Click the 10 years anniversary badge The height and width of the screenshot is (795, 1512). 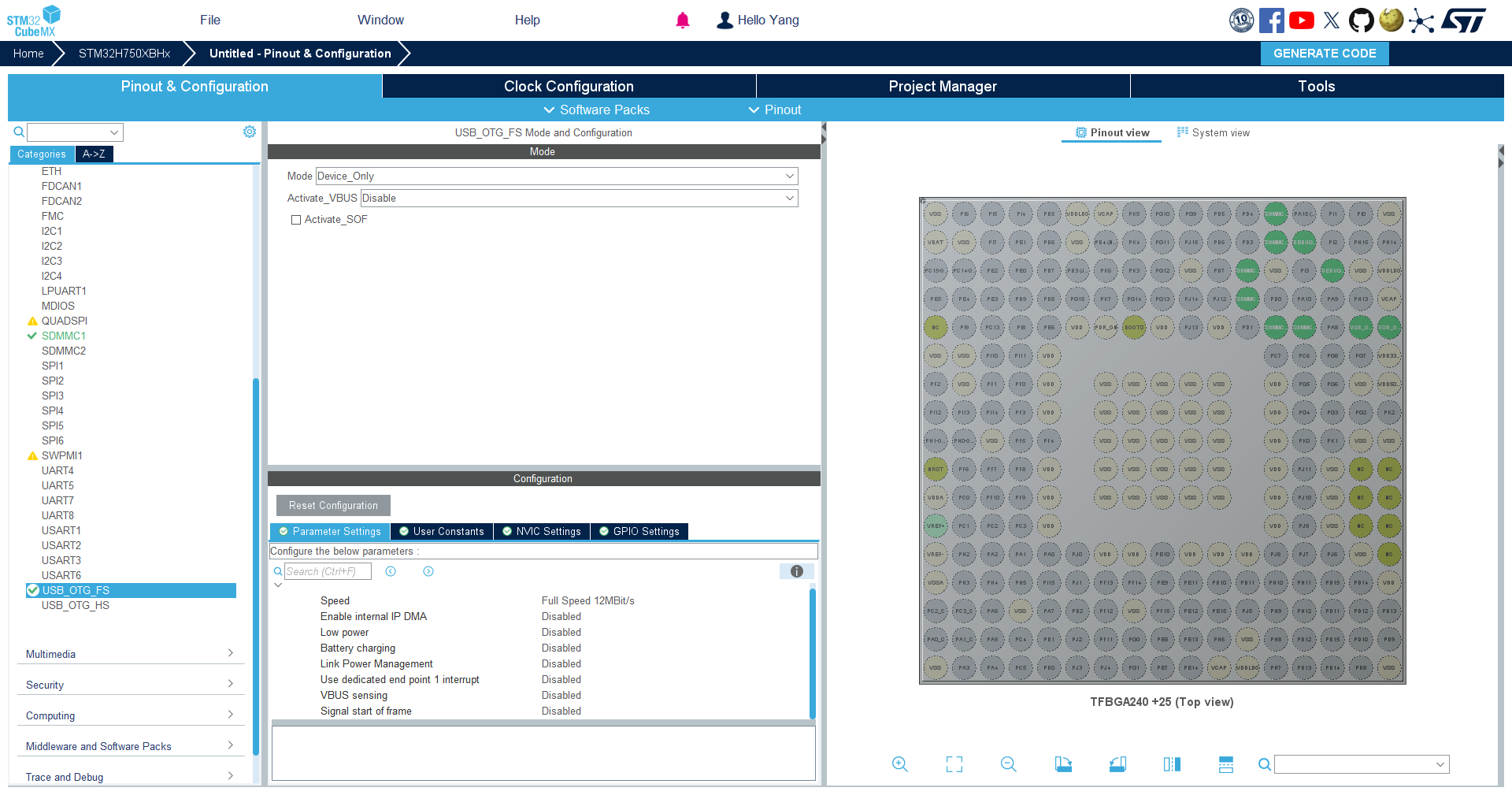1242,20
